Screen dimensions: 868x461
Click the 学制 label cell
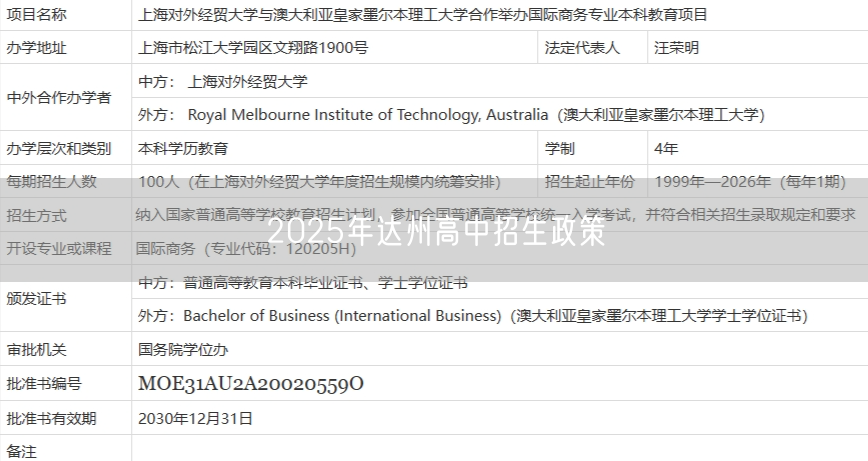(560, 149)
